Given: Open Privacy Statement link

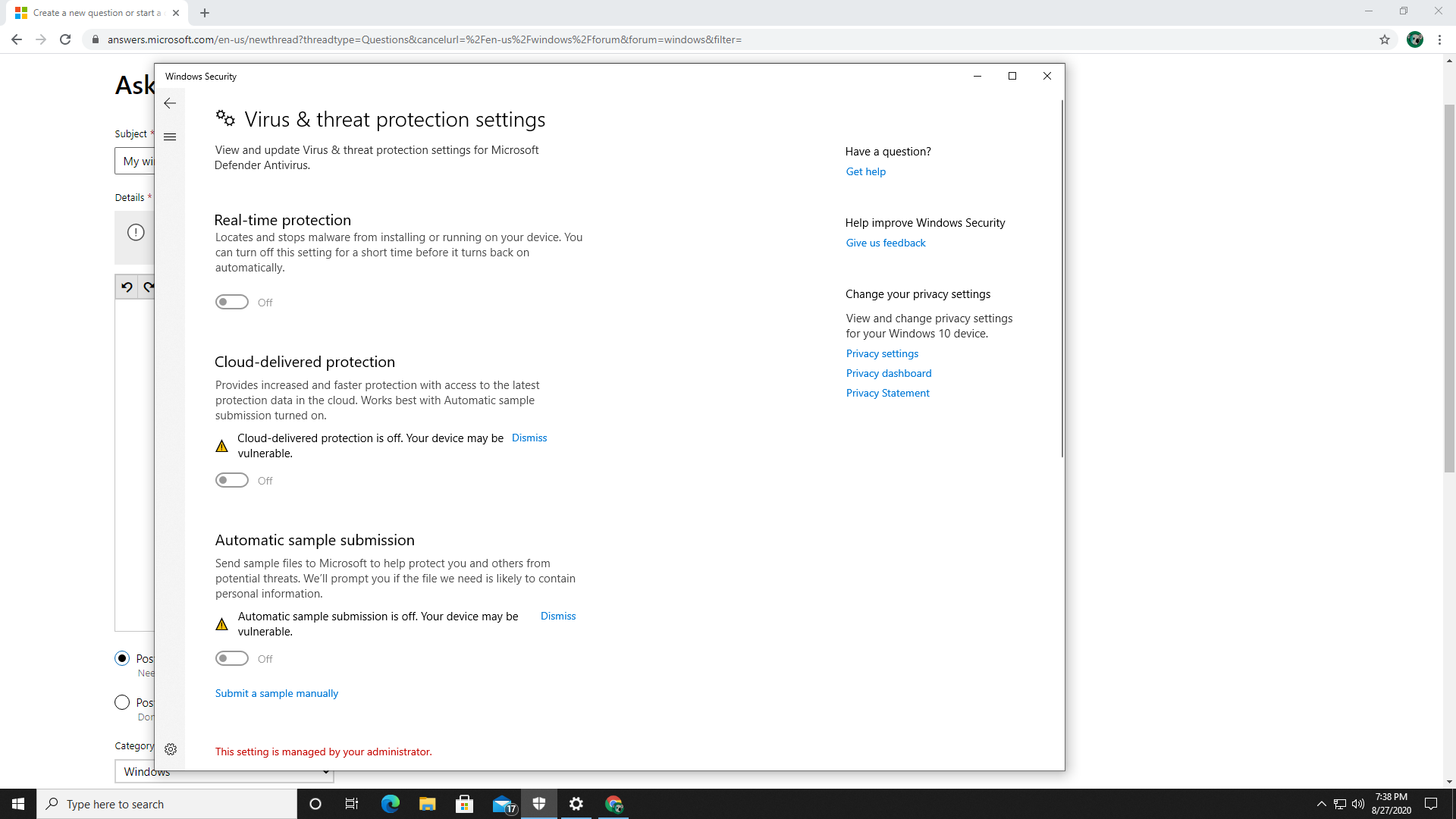Looking at the screenshot, I should point(888,393).
